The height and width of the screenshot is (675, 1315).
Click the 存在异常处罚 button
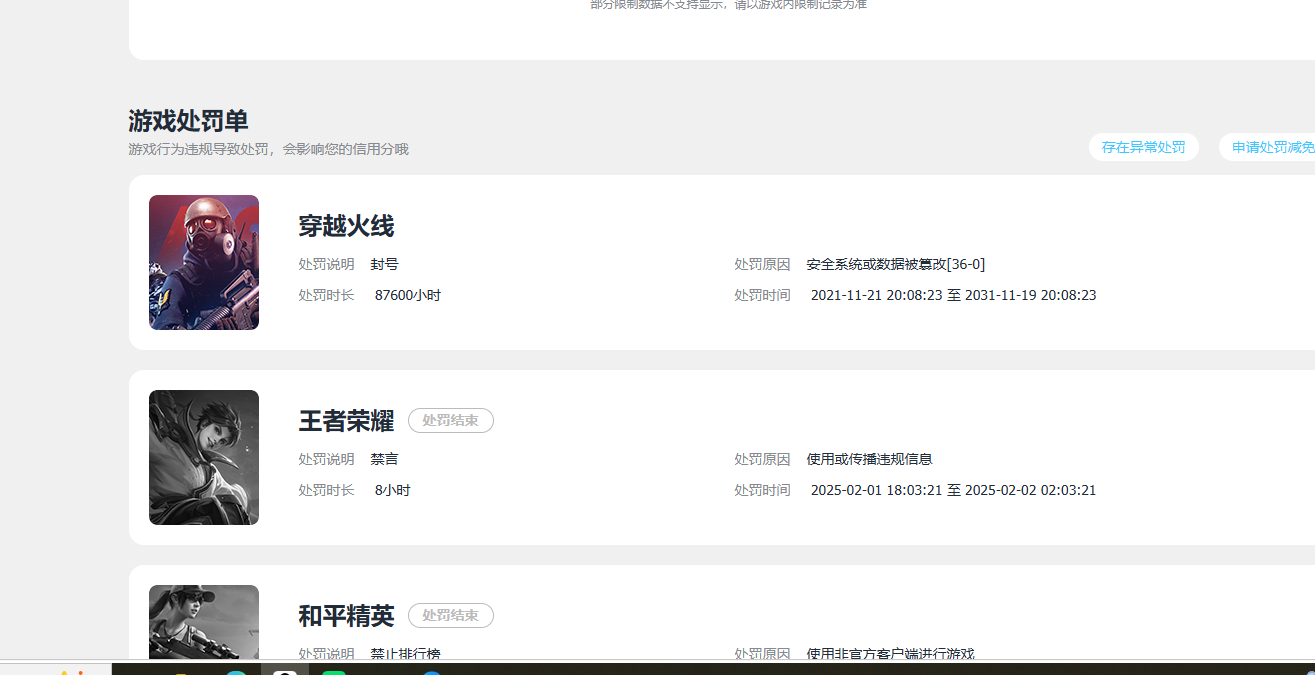pyautogui.click(x=1143, y=147)
